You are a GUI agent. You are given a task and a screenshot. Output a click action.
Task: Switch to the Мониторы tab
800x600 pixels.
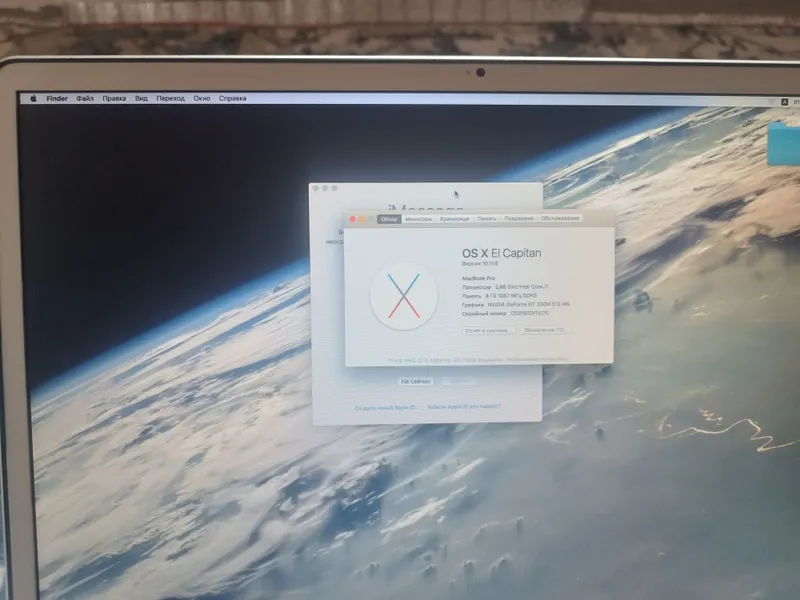(x=418, y=219)
